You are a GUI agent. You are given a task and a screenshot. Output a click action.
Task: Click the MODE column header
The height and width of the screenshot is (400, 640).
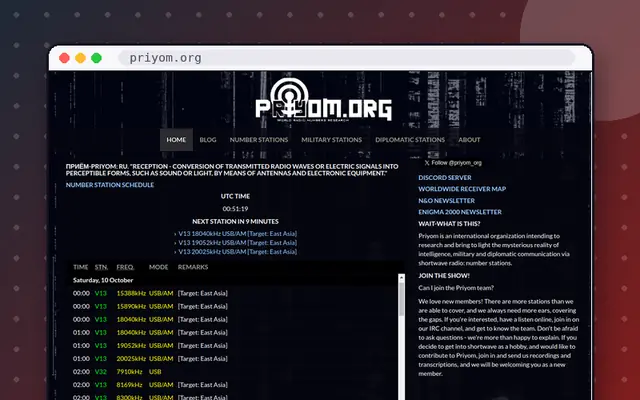158,267
